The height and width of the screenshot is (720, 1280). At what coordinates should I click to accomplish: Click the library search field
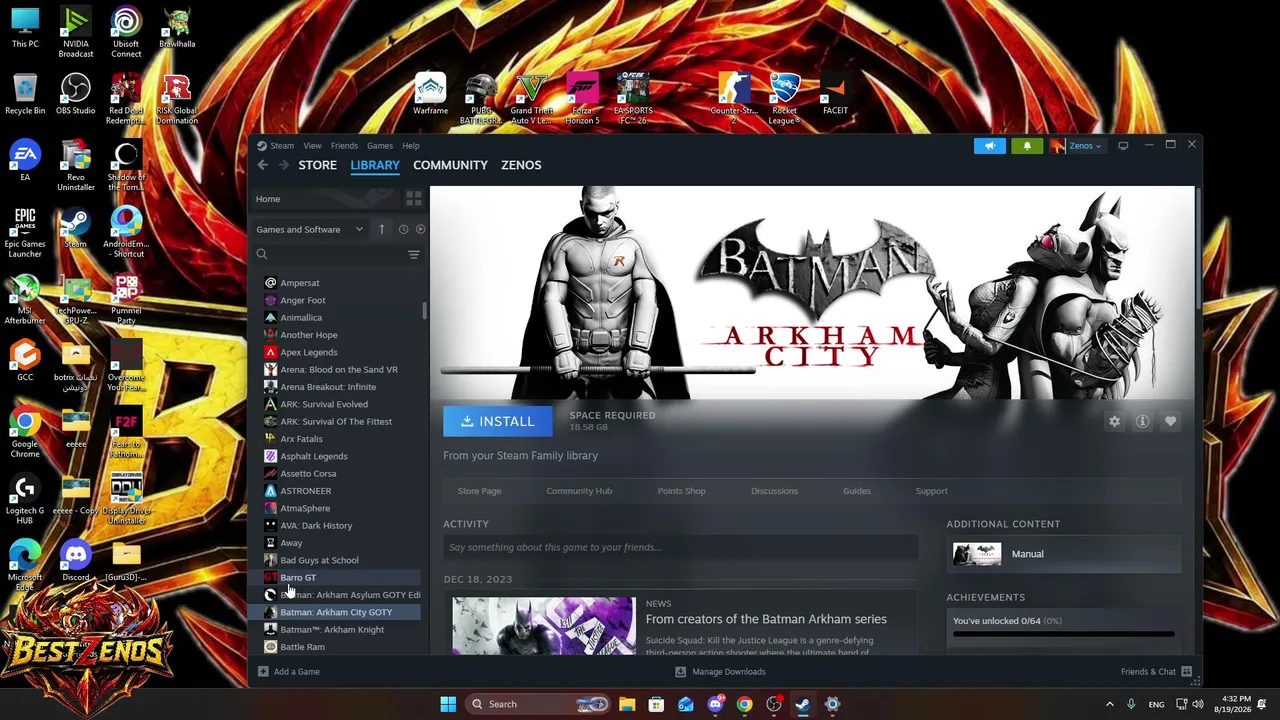click(337, 255)
